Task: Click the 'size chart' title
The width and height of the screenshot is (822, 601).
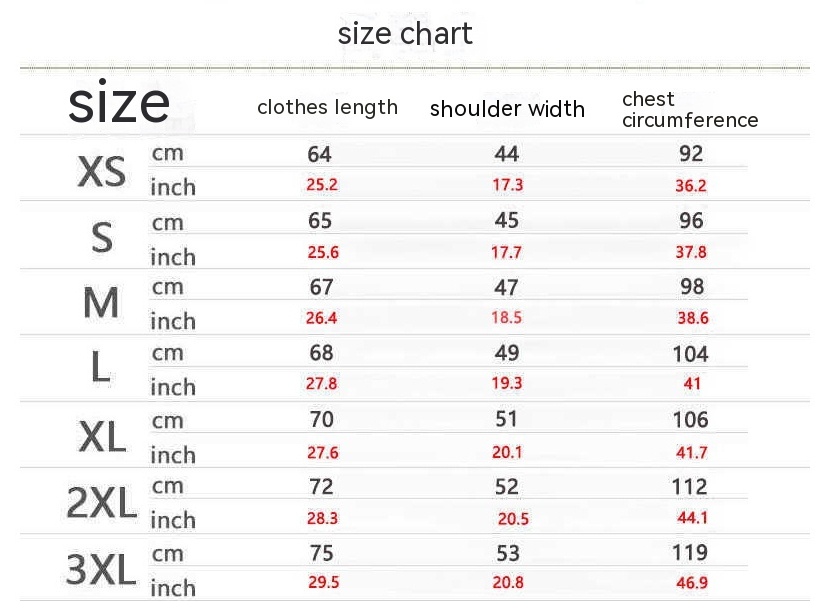Action: (405, 34)
